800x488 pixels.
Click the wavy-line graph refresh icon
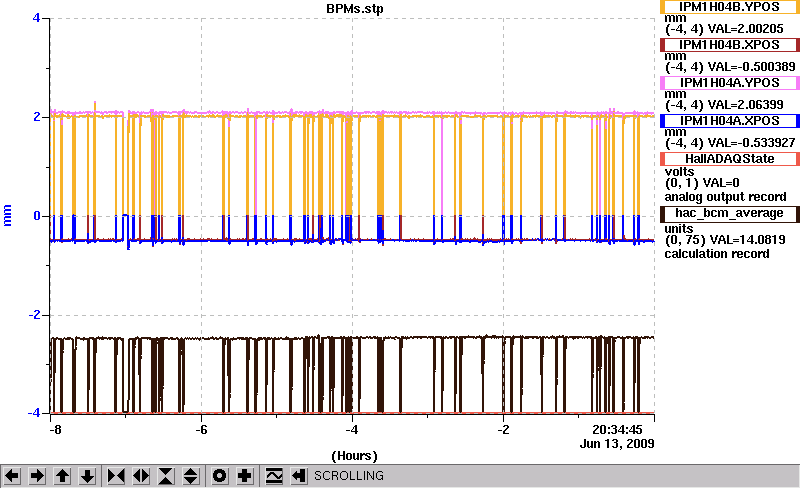[274, 476]
